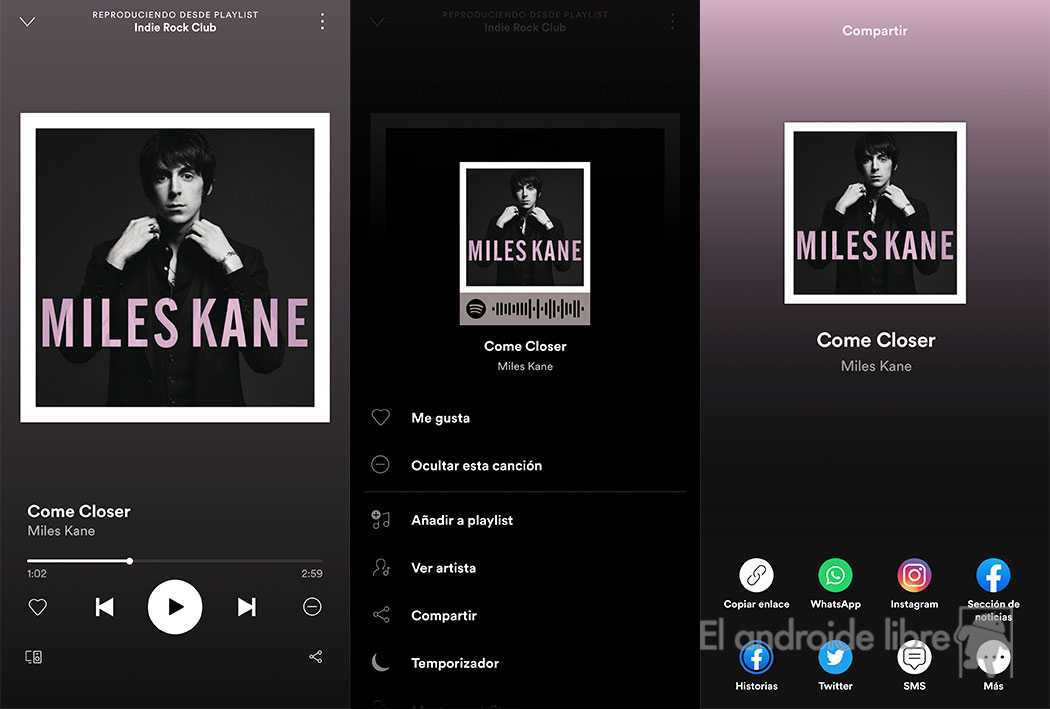Hide this song using the minus circle in player
This screenshot has height=709, width=1050.
point(312,607)
